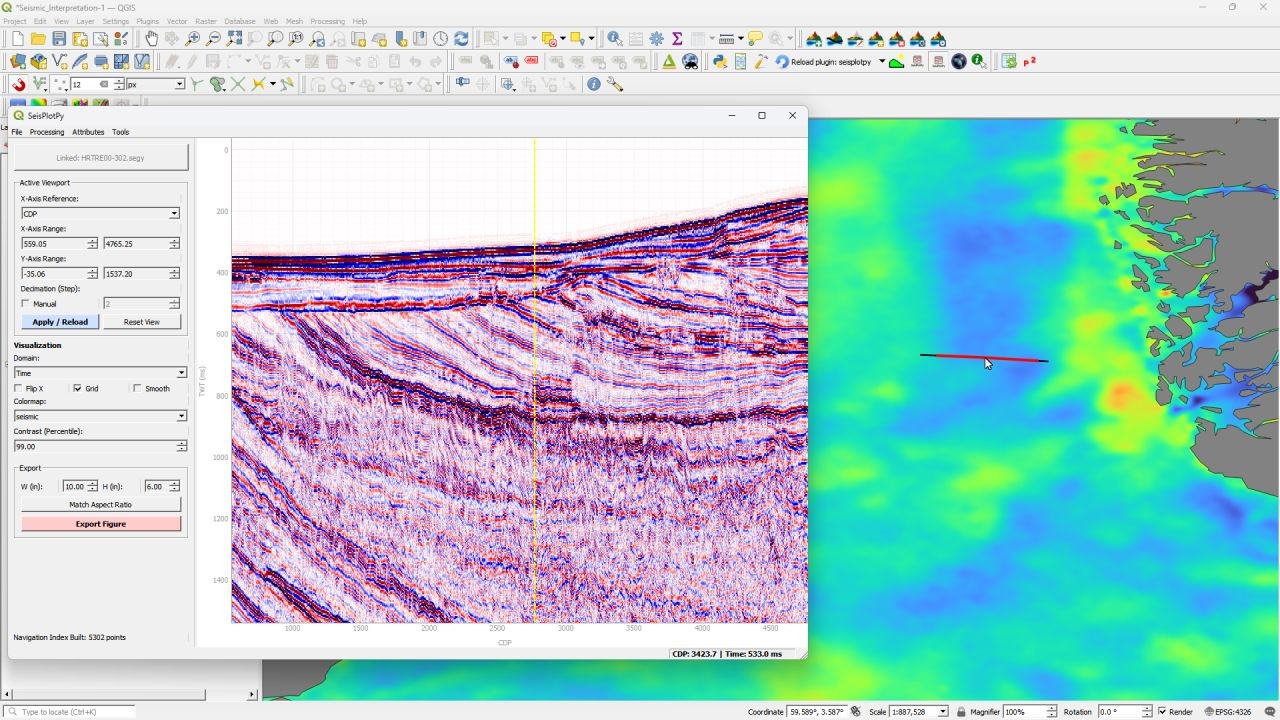Viewport: 1280px width, 720px height.
Task: Open the SeisPlotPy File menu
Action: [17, 132]
